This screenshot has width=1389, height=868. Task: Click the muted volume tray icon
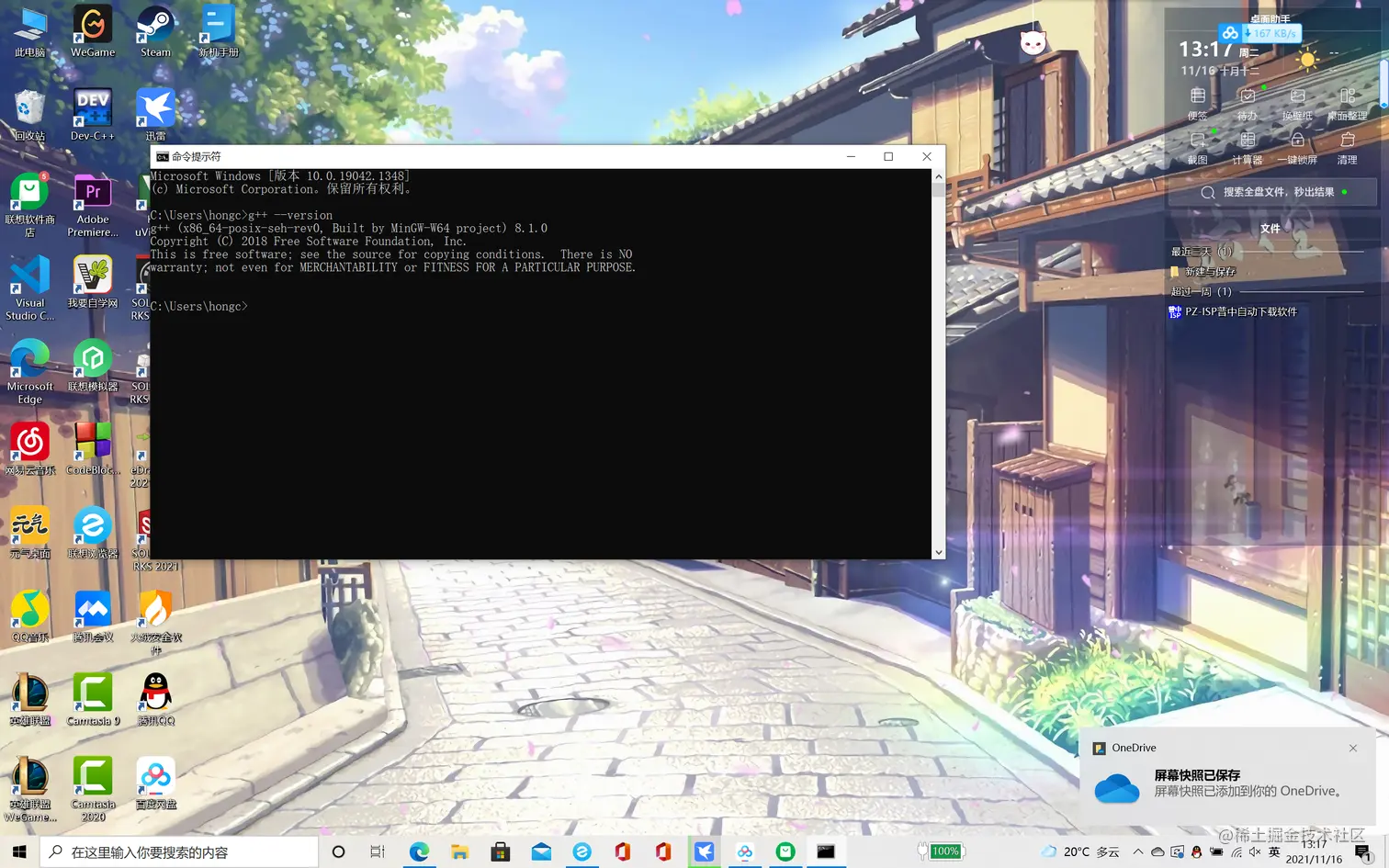click(1255, 852)
